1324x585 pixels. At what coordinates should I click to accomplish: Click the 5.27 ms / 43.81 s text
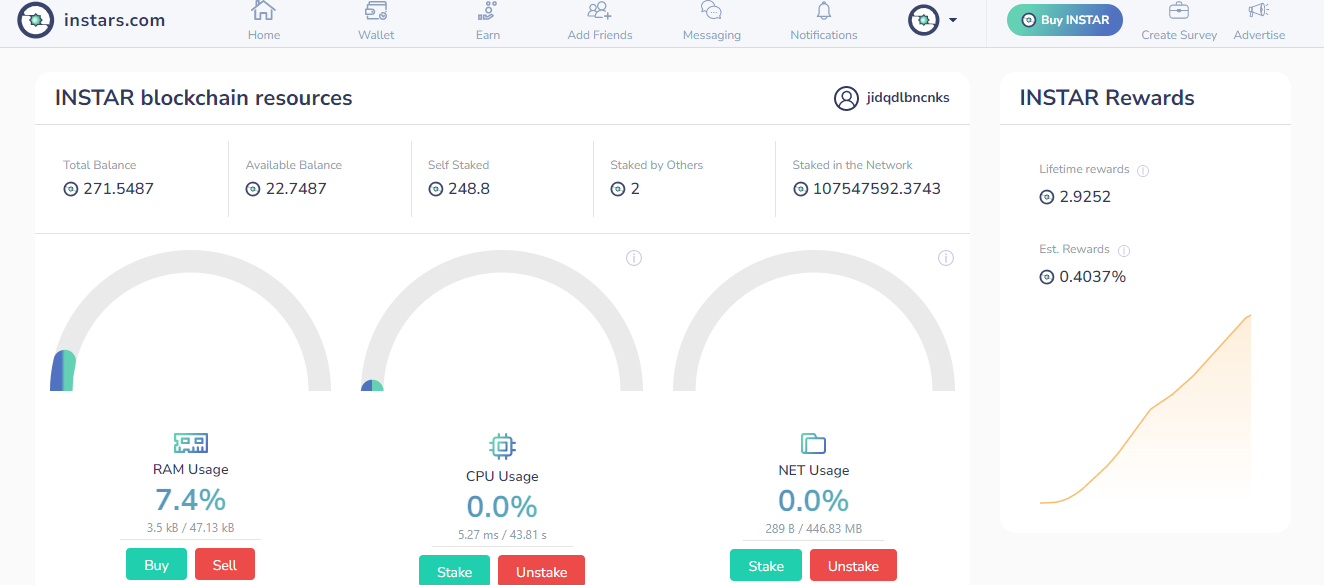pyautogui.click(x=502, y=535)
